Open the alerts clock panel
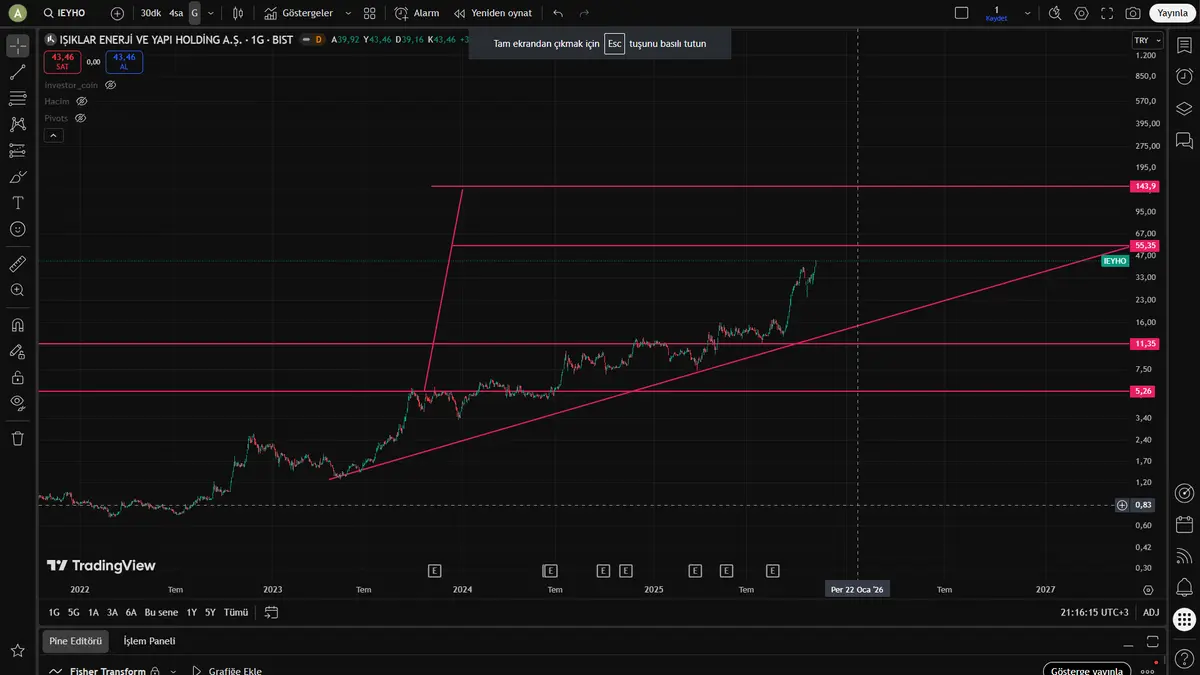This screenshot has height=675, width=1200. pyautogui.click(x=1184, y=76)
